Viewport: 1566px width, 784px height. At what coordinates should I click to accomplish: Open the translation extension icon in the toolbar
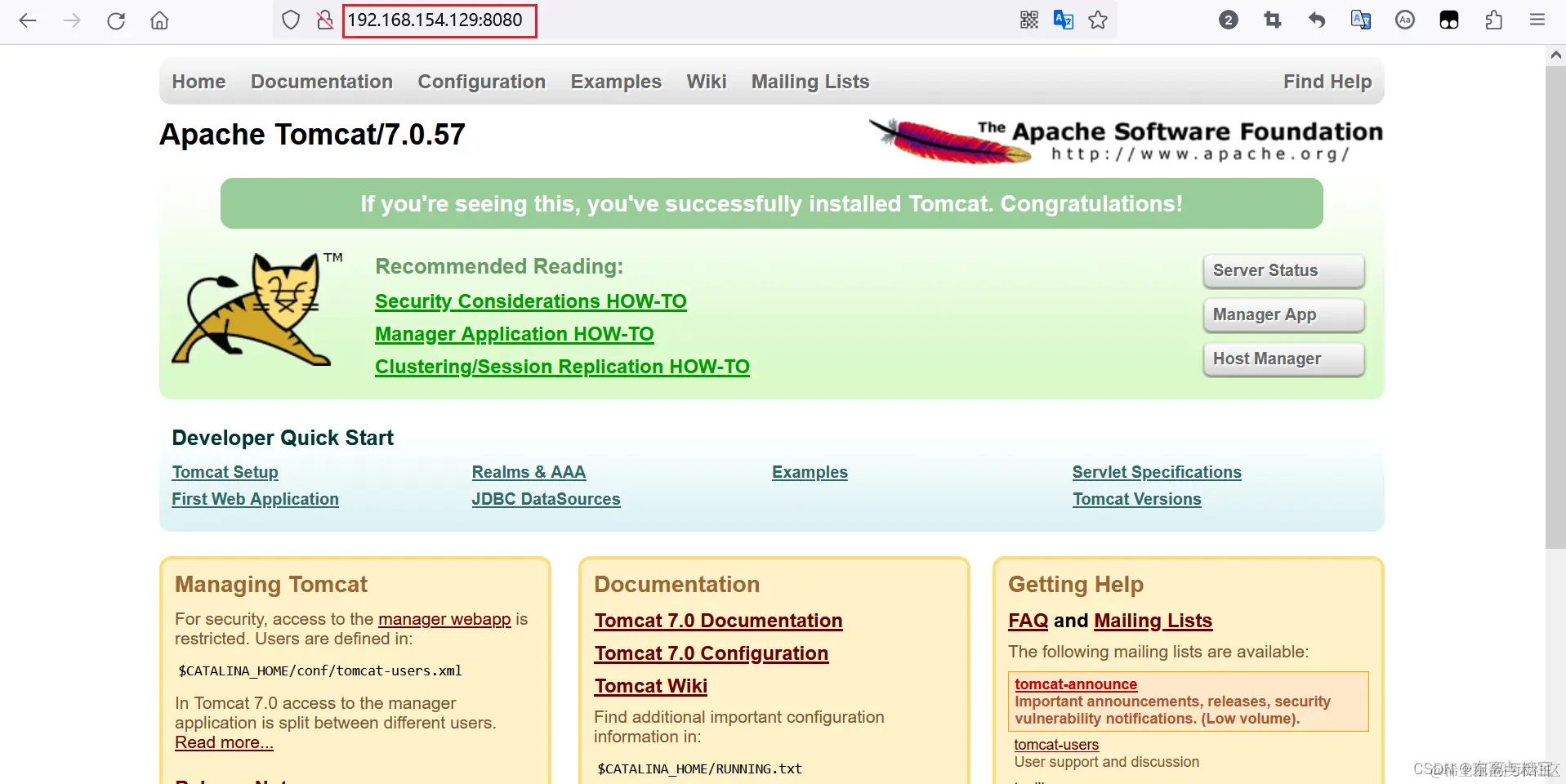1360,20
